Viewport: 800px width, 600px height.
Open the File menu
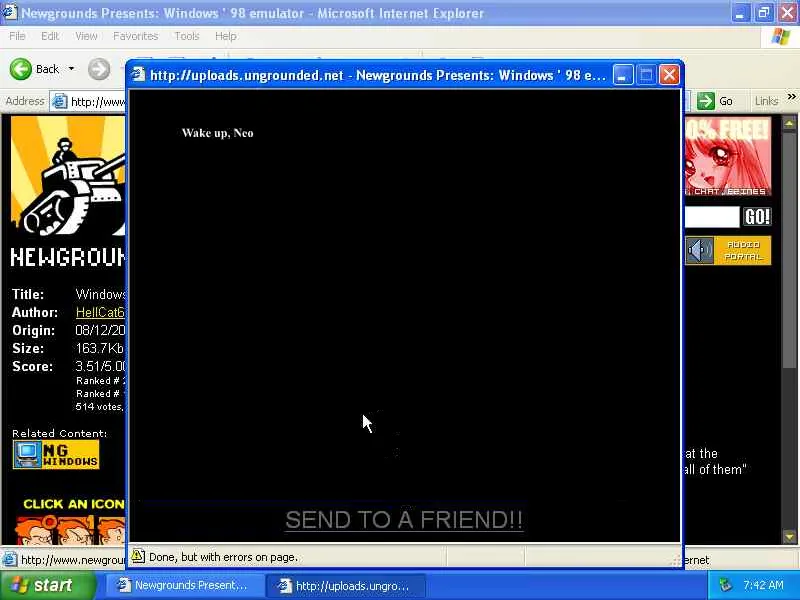click(17, 36)
